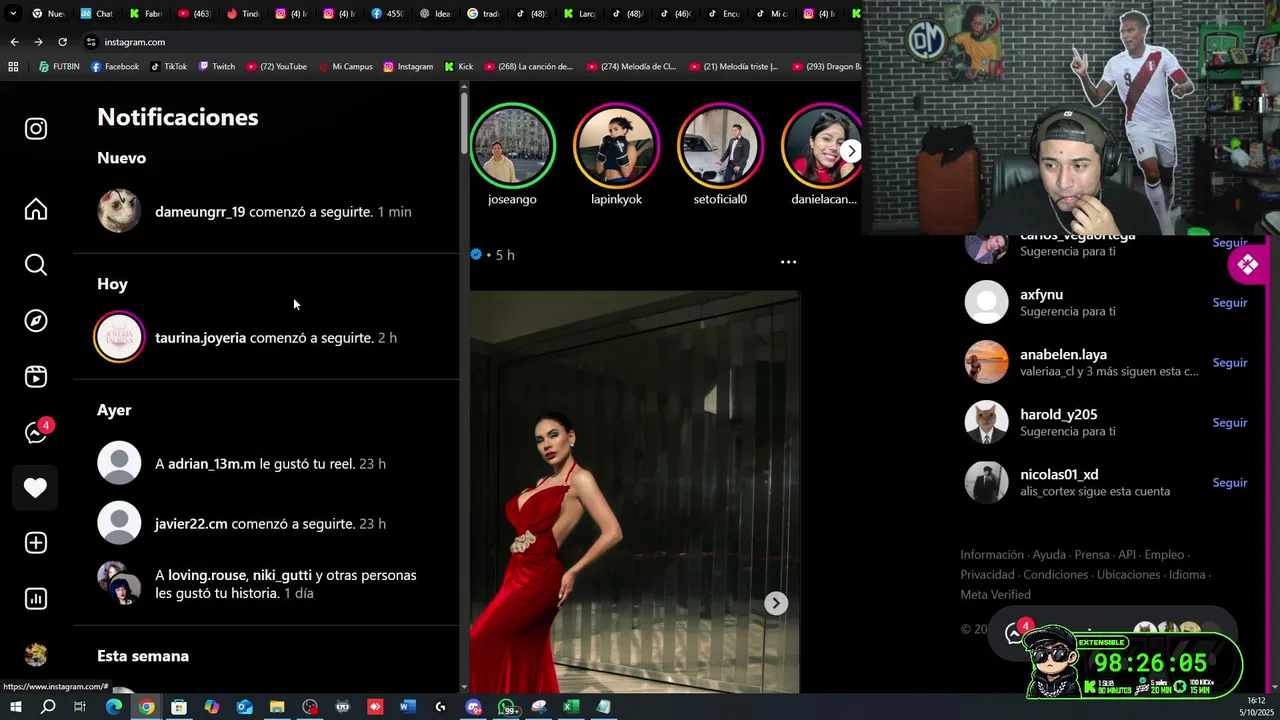Open loving.rouse and niki_gutti story likes notification

(265, 584)
